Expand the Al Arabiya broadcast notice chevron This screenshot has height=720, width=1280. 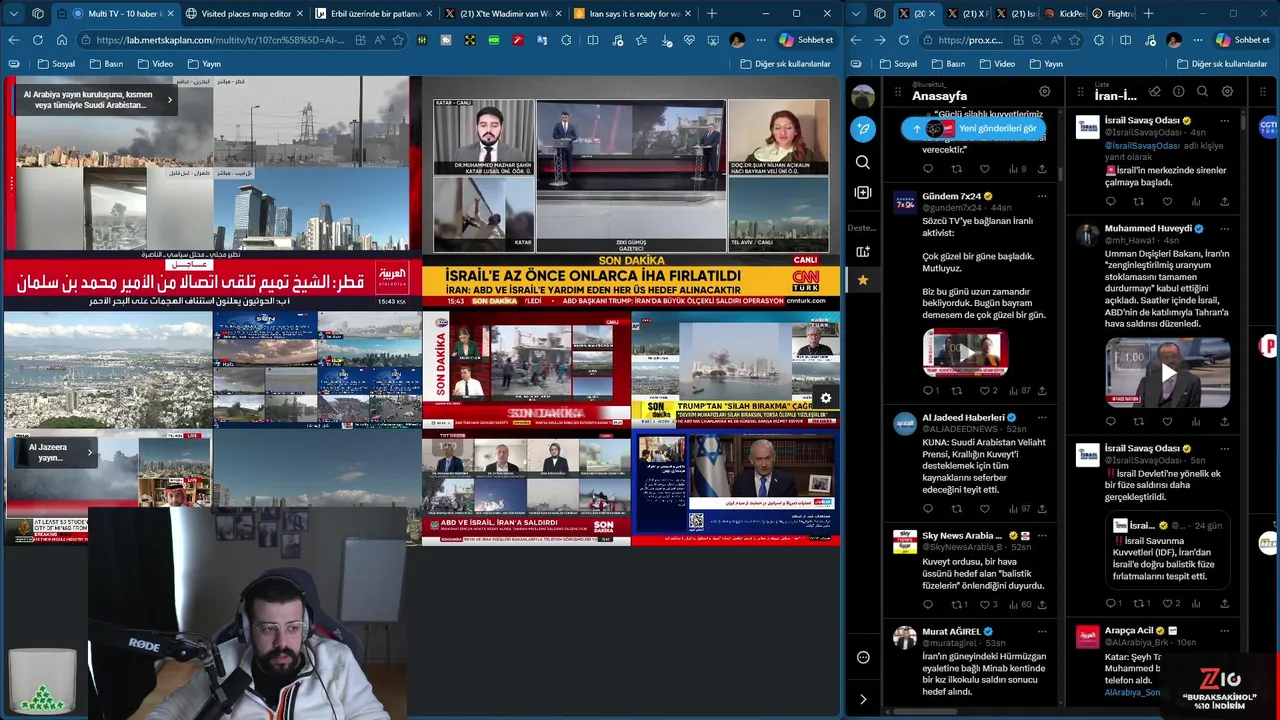(x=169, y=99)
